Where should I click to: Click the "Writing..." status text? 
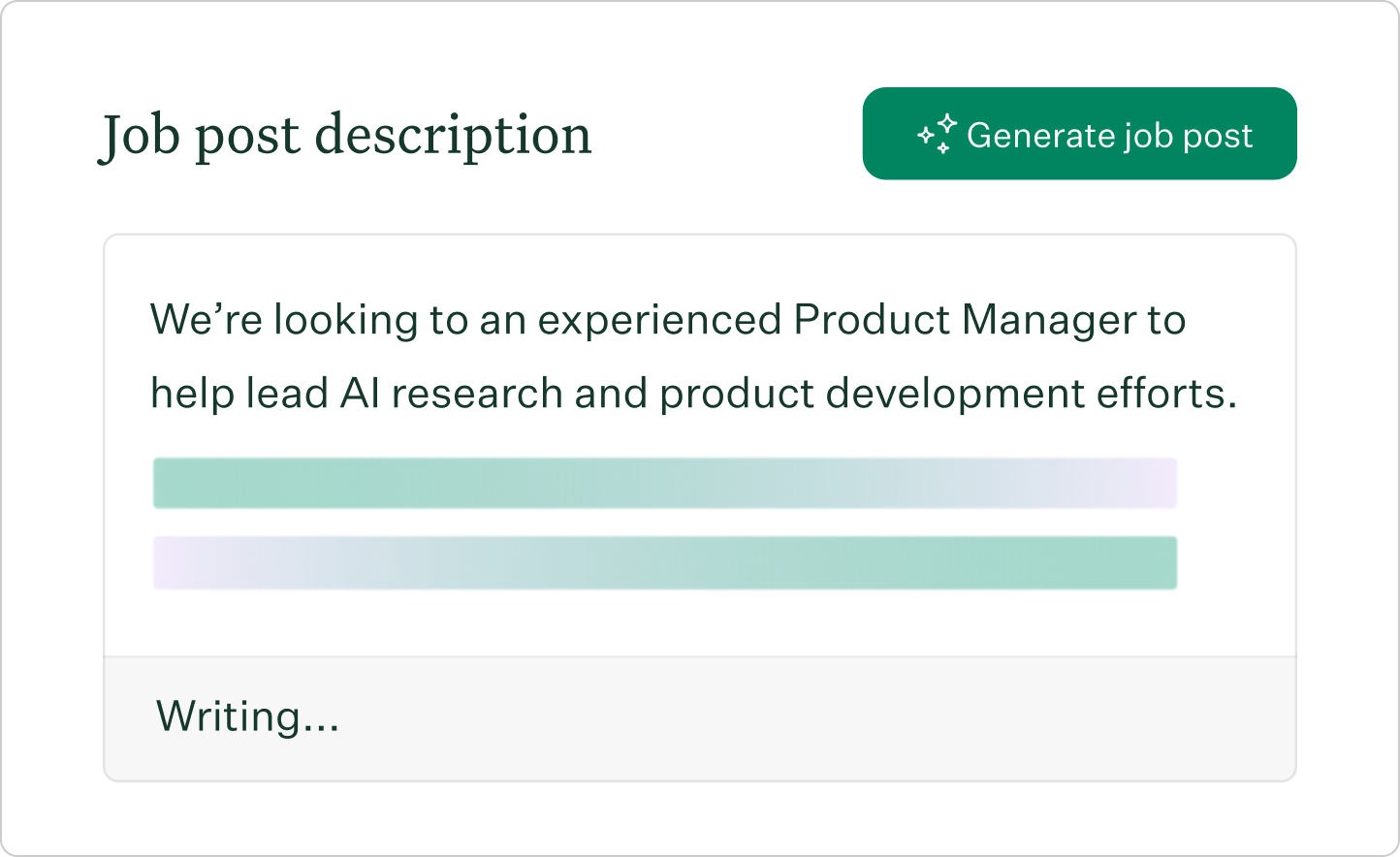coord(248,716)
